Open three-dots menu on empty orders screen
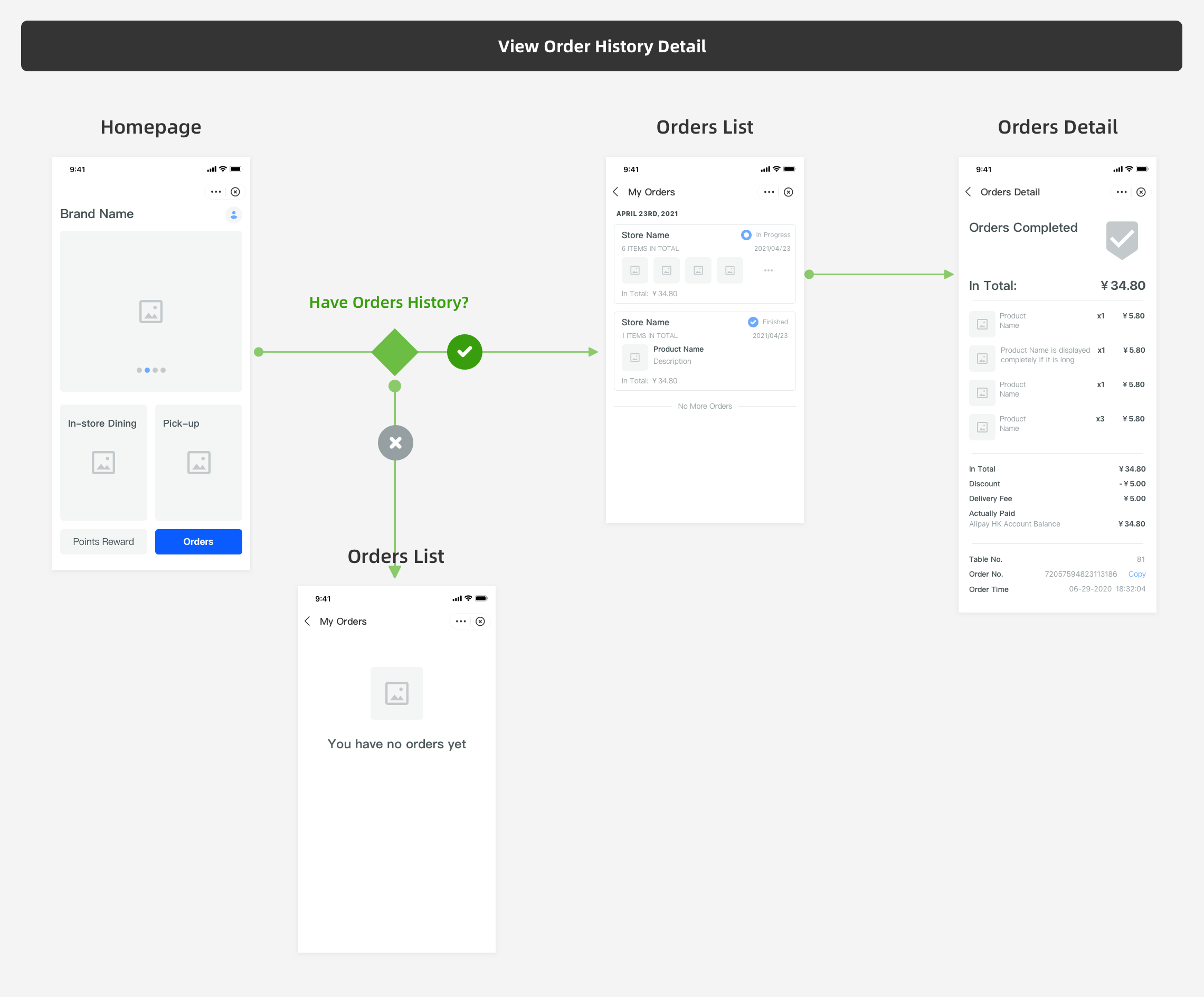The width and height of the screenshot is (1204, 997). click(x=460, y=621)
